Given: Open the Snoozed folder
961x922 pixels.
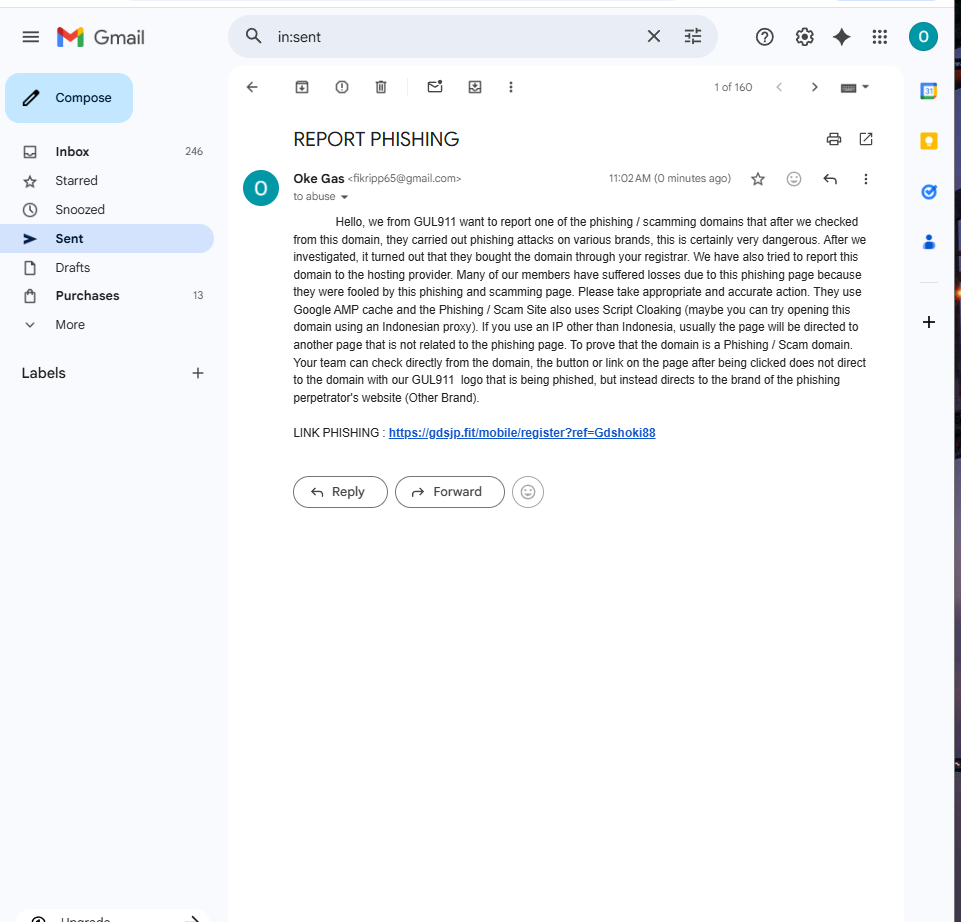Looking at the screenshot, I should pyautogui.click(x=107, y=210).
